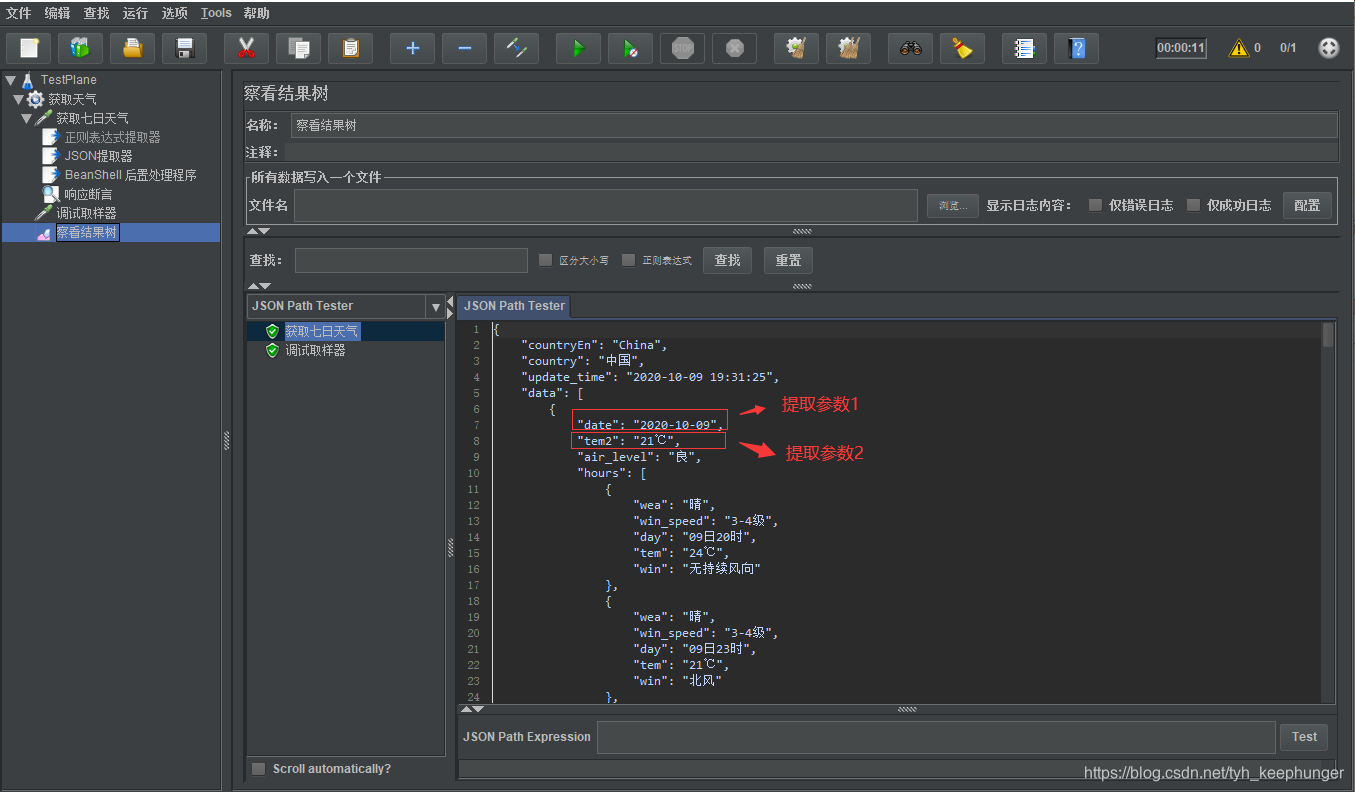Open the 编辑 menu
The width and height of the screenshot is (1355, 792).
click(58, 13)
